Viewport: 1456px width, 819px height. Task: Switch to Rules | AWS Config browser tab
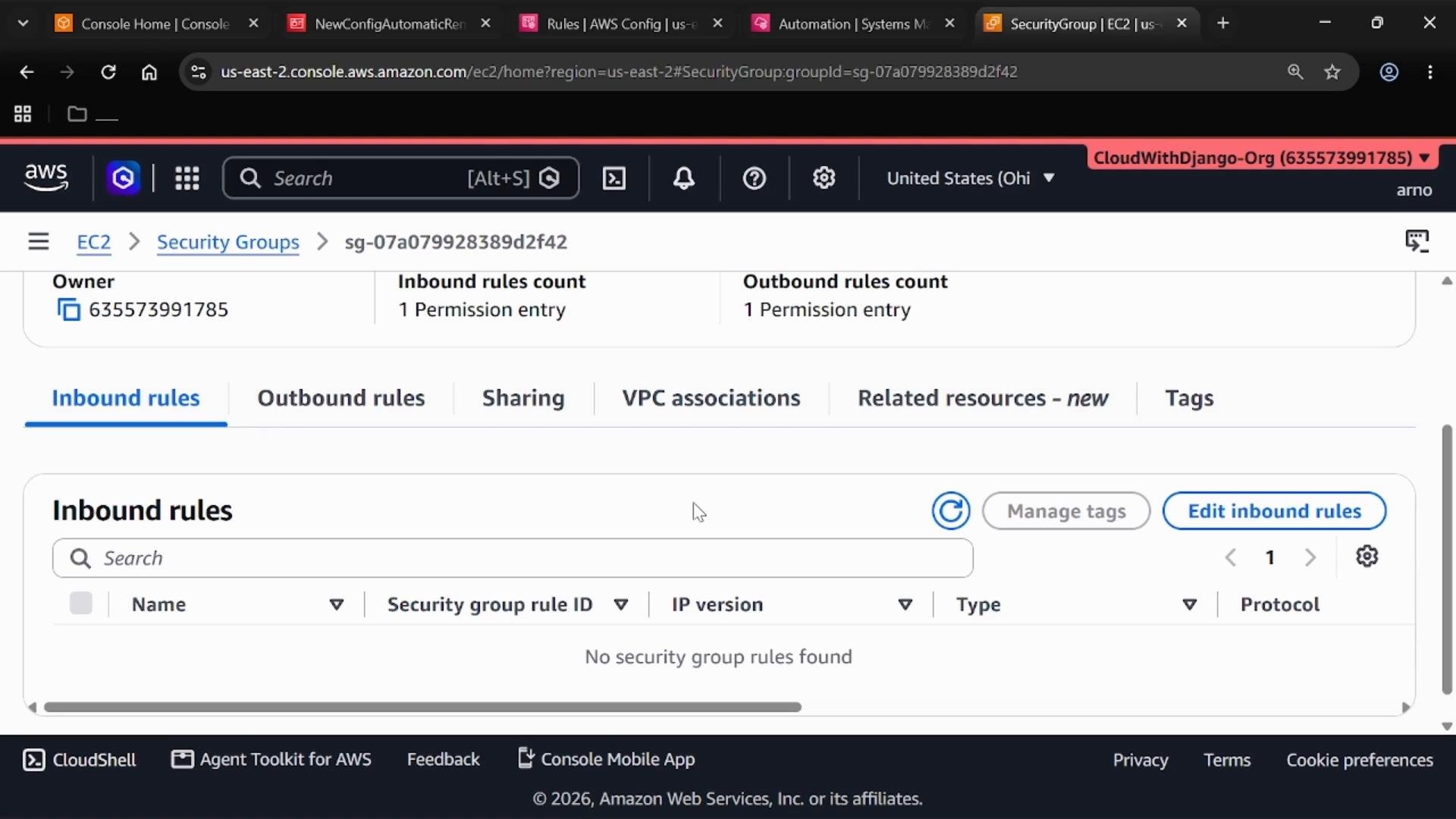[x=620, y=24]
